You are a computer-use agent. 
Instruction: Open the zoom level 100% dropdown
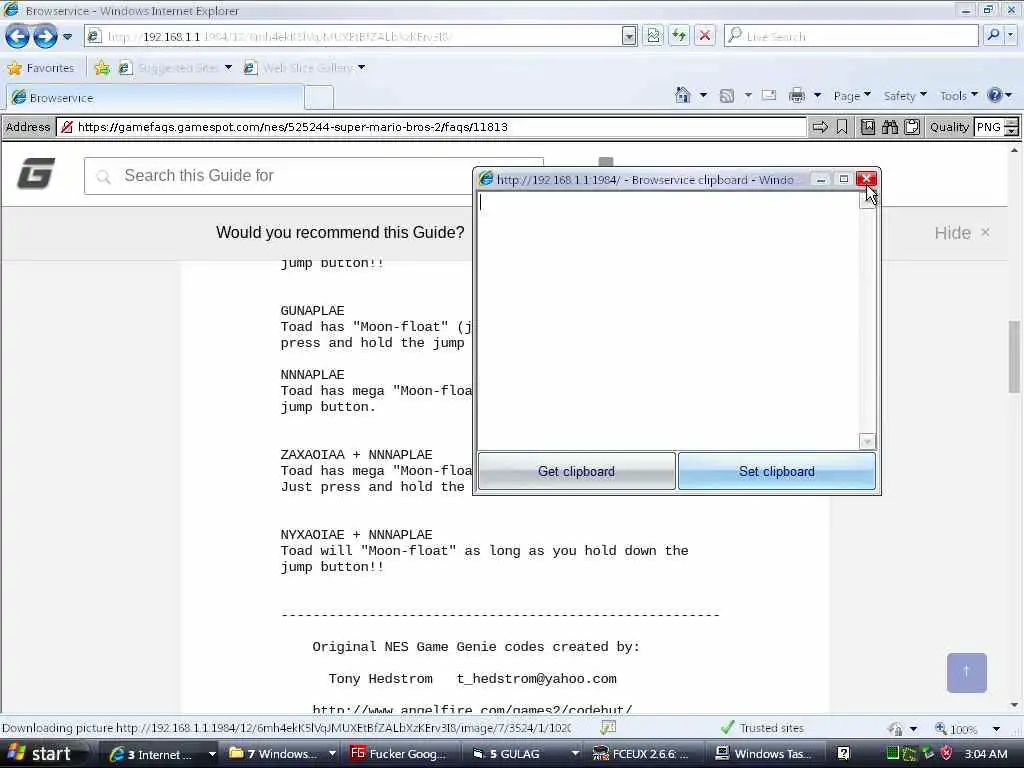coord(996,729)
